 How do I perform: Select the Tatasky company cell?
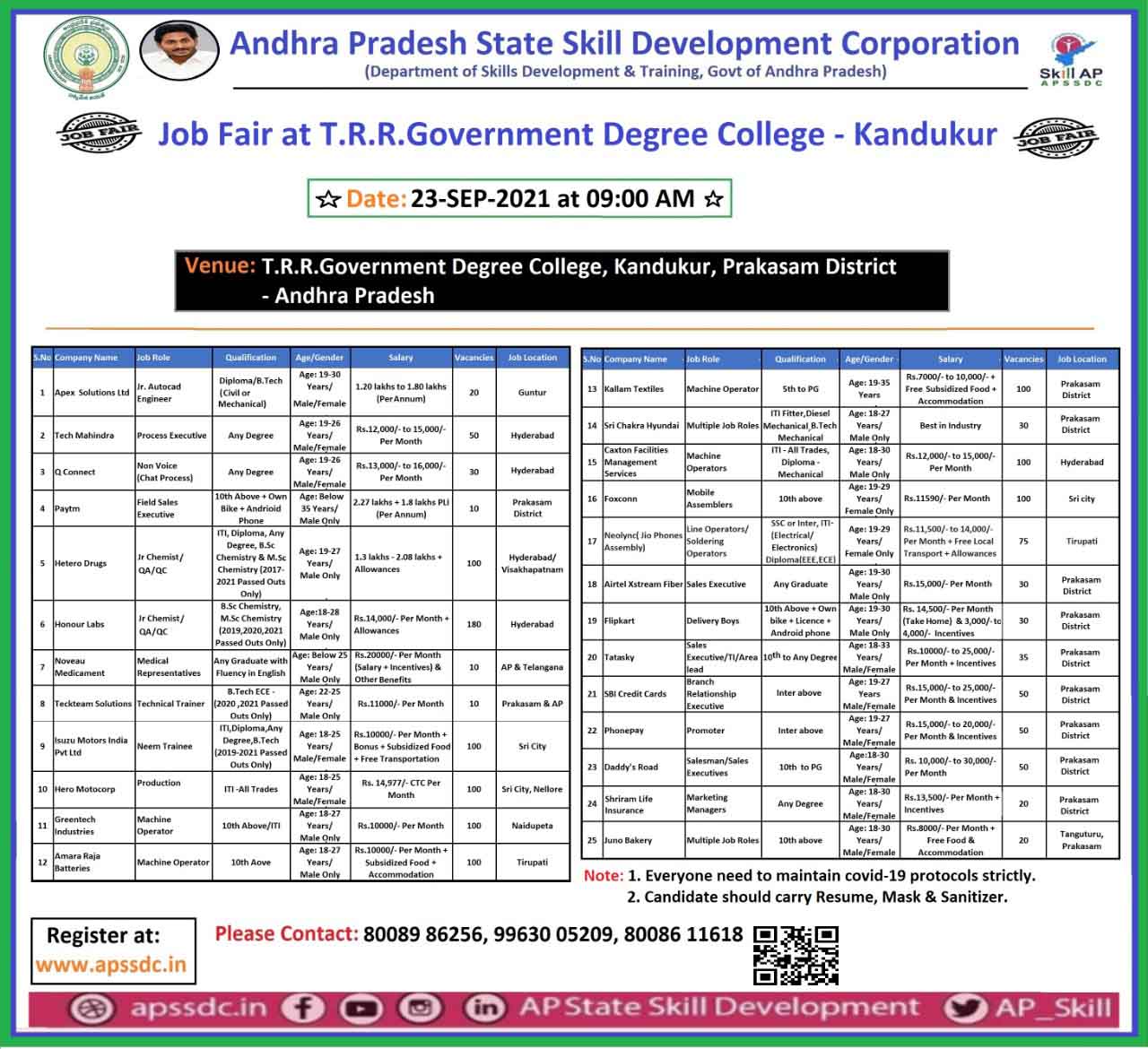click(x=643, y=657)
